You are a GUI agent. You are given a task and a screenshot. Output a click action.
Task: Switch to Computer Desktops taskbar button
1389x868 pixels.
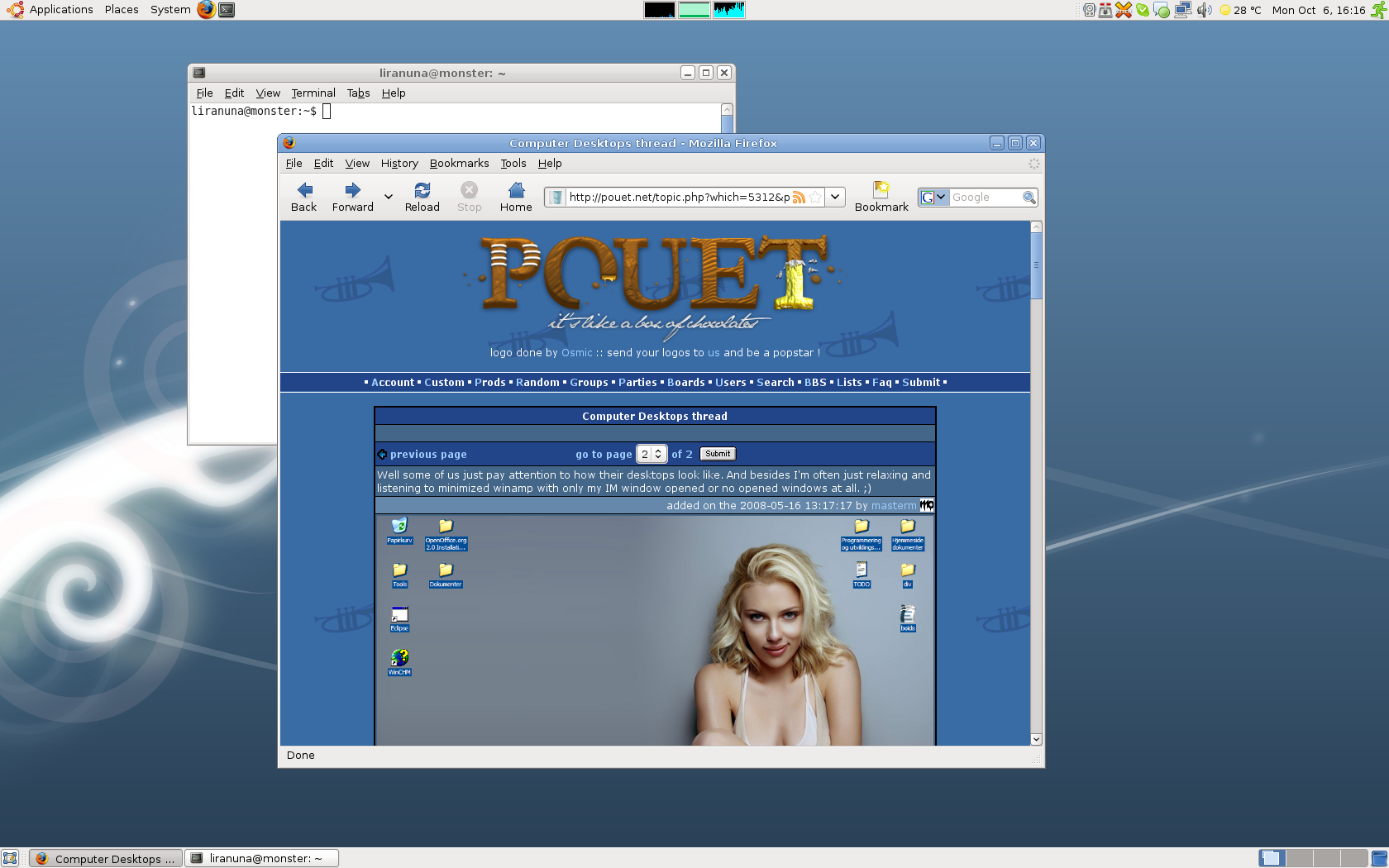106,858
